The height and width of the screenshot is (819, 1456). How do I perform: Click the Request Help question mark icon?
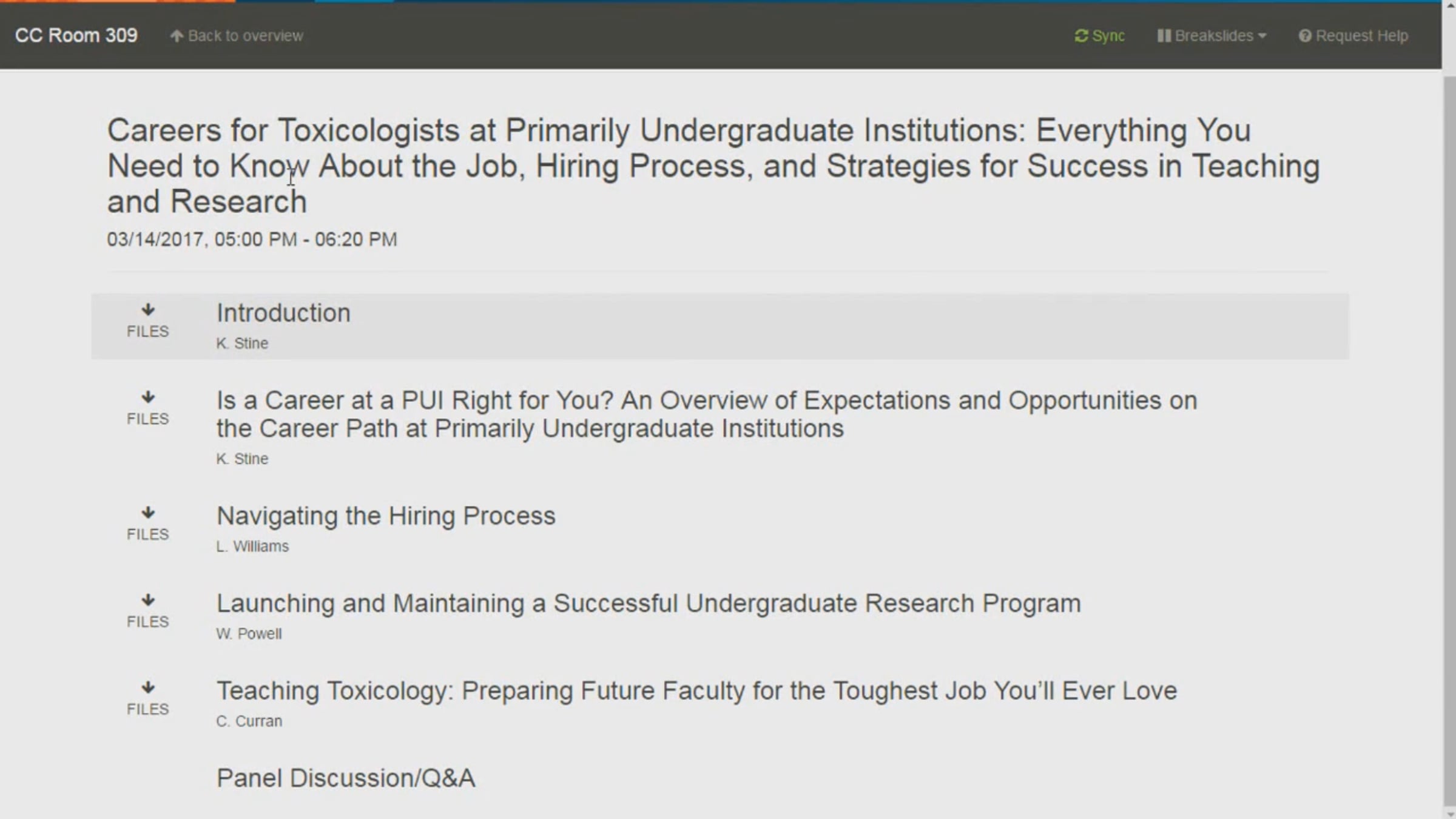(x=1304, y=36)
